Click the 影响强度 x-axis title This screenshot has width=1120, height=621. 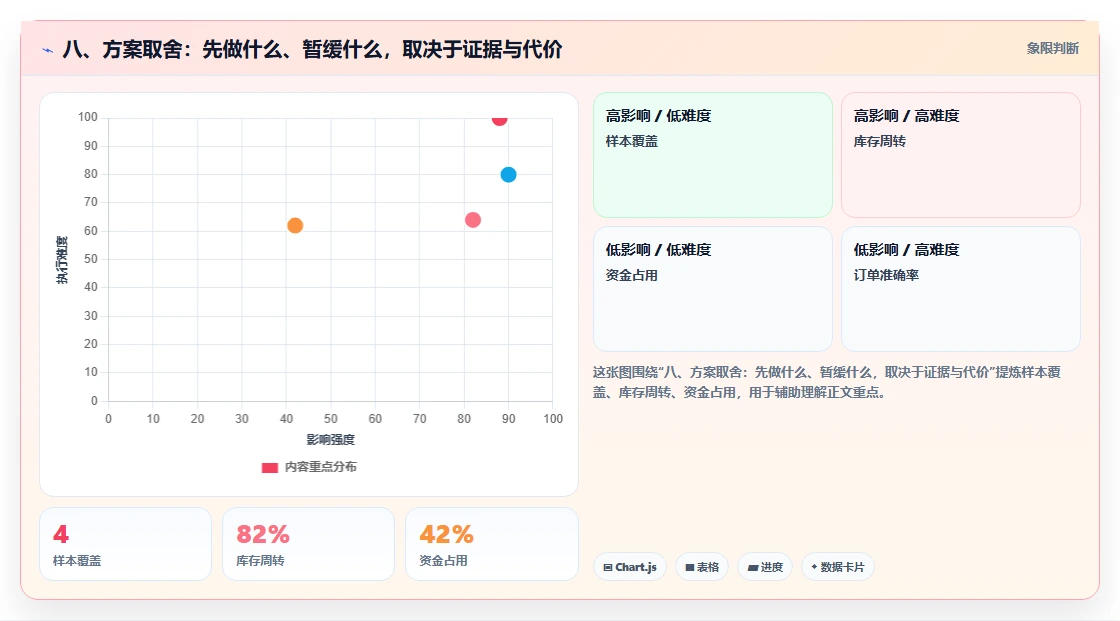[331, 439]
